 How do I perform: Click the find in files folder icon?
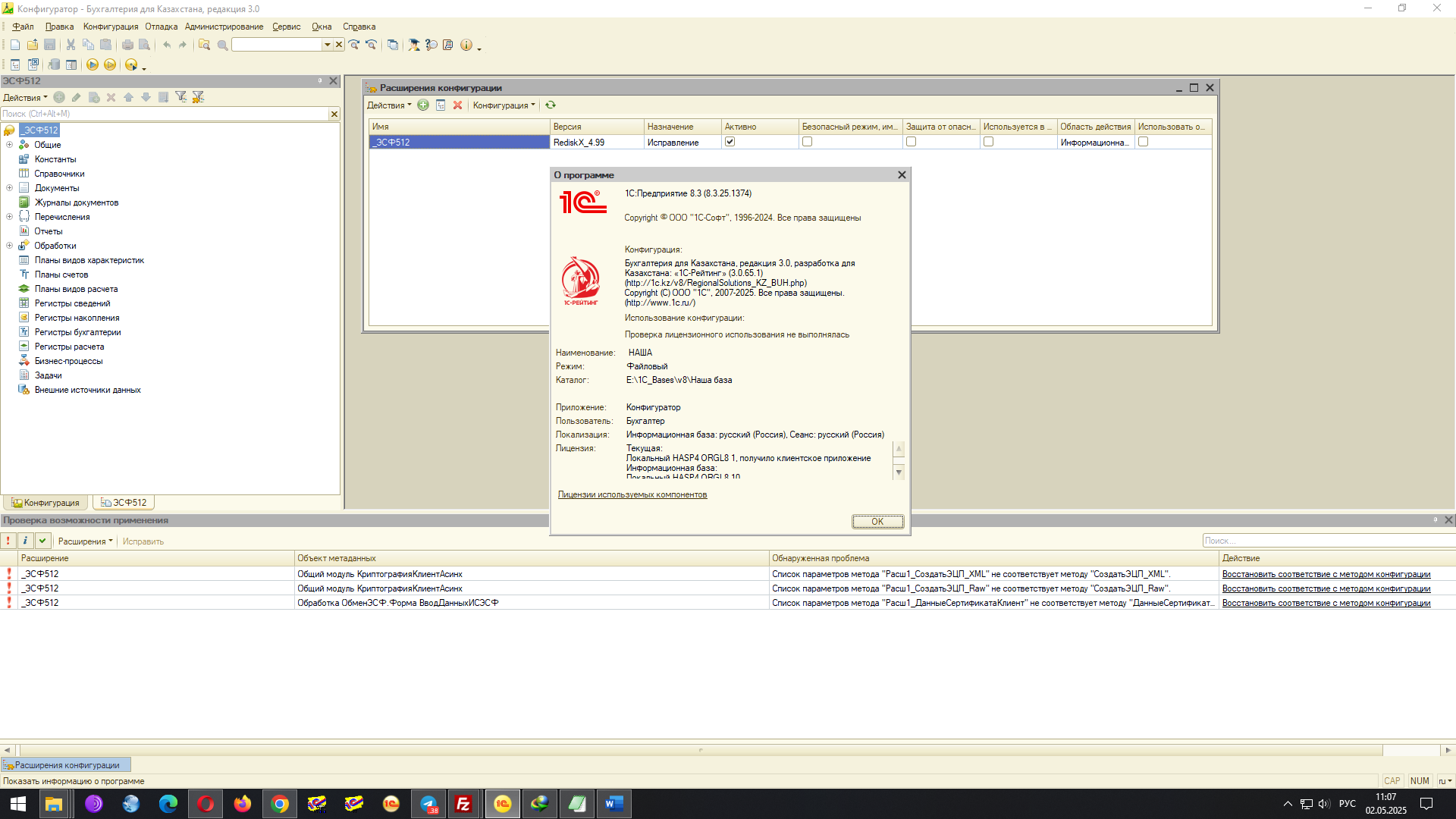click(x=204, y=45)
